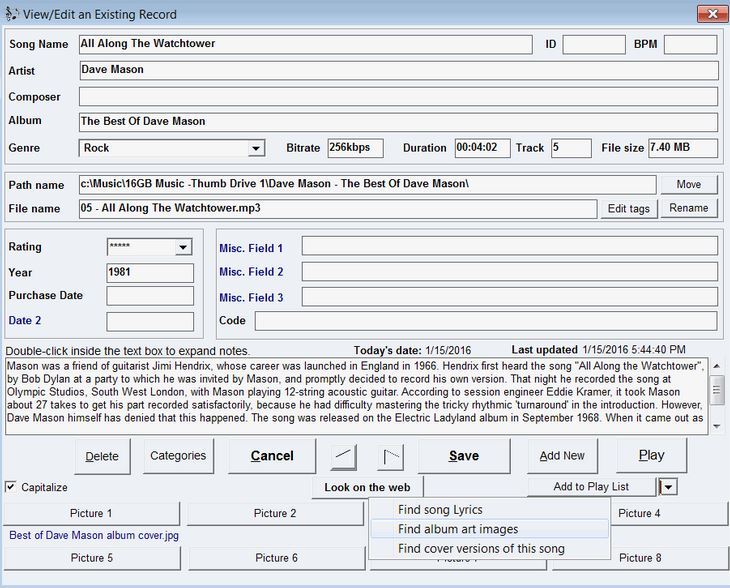Click the Date 2 input field
This screenshot has width=730, height=588.
coord(150,322)
